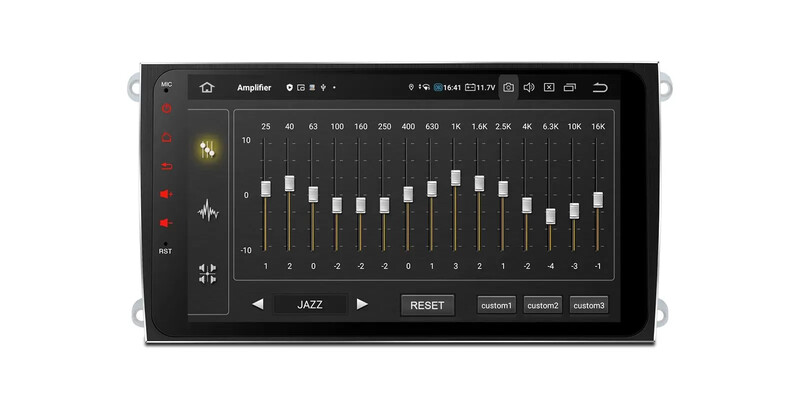This screenshot has width=800, height=400.
Task: Go back using the top-right return arrow
Action: [600, 87]
